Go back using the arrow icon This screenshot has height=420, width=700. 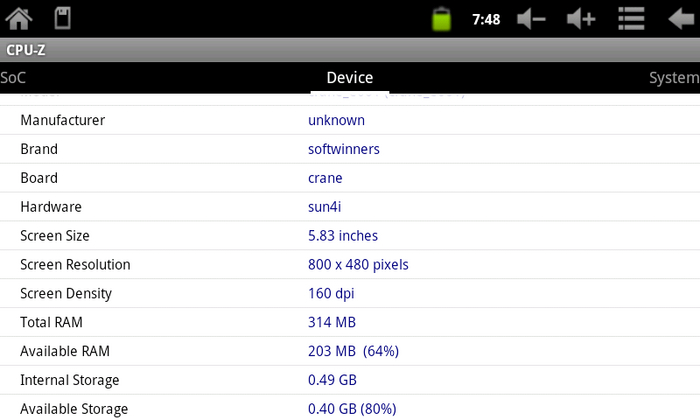click(681, 19)
